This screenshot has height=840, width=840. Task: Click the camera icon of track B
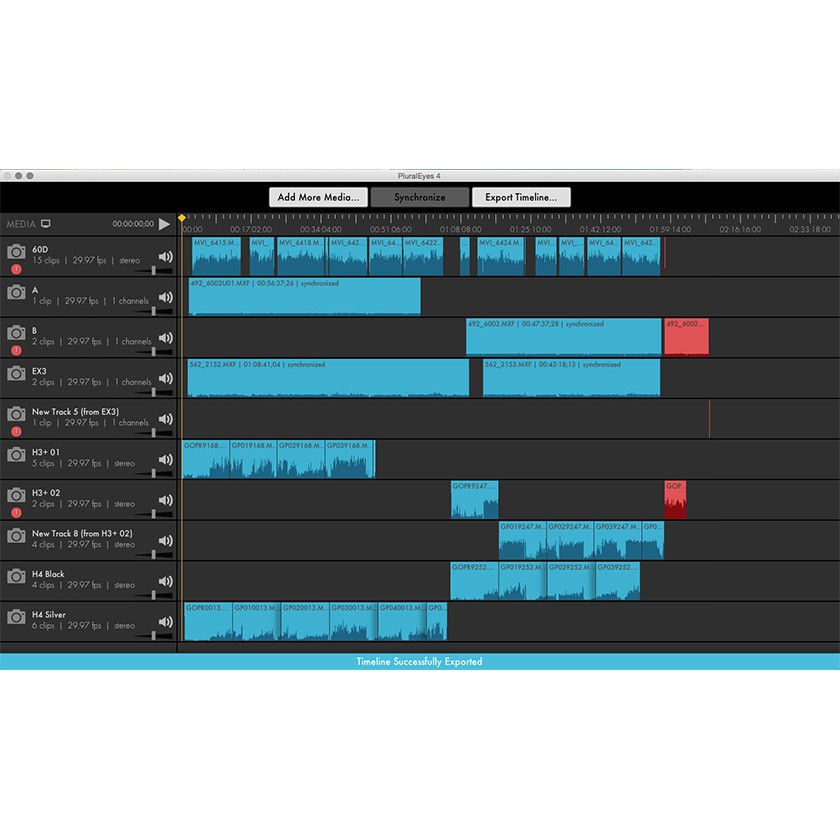[x=16, y=333]
